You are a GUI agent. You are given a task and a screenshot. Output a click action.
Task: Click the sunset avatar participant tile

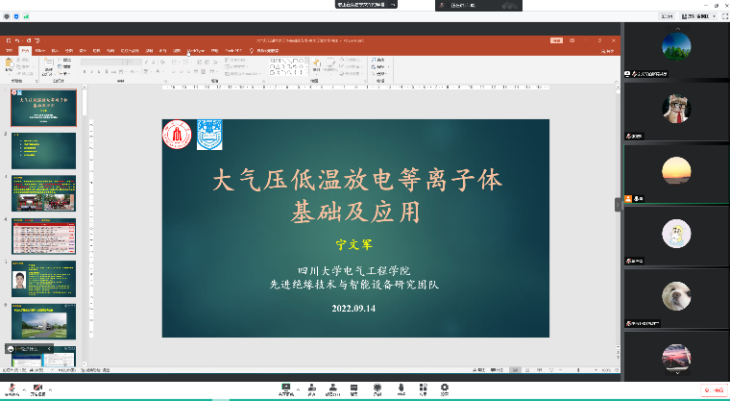pyautogui.click(x=676, y=170)
